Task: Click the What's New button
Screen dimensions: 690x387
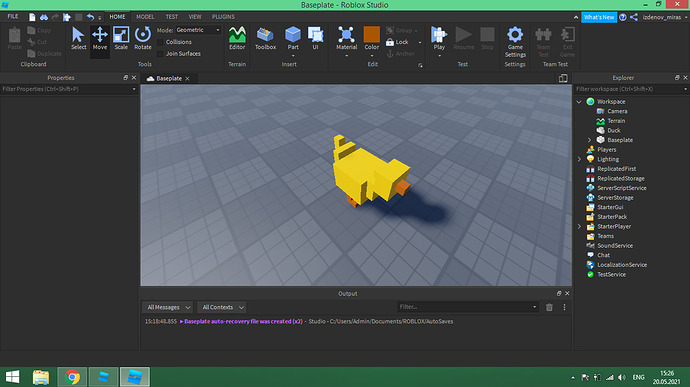Action: tap(599, 17)
